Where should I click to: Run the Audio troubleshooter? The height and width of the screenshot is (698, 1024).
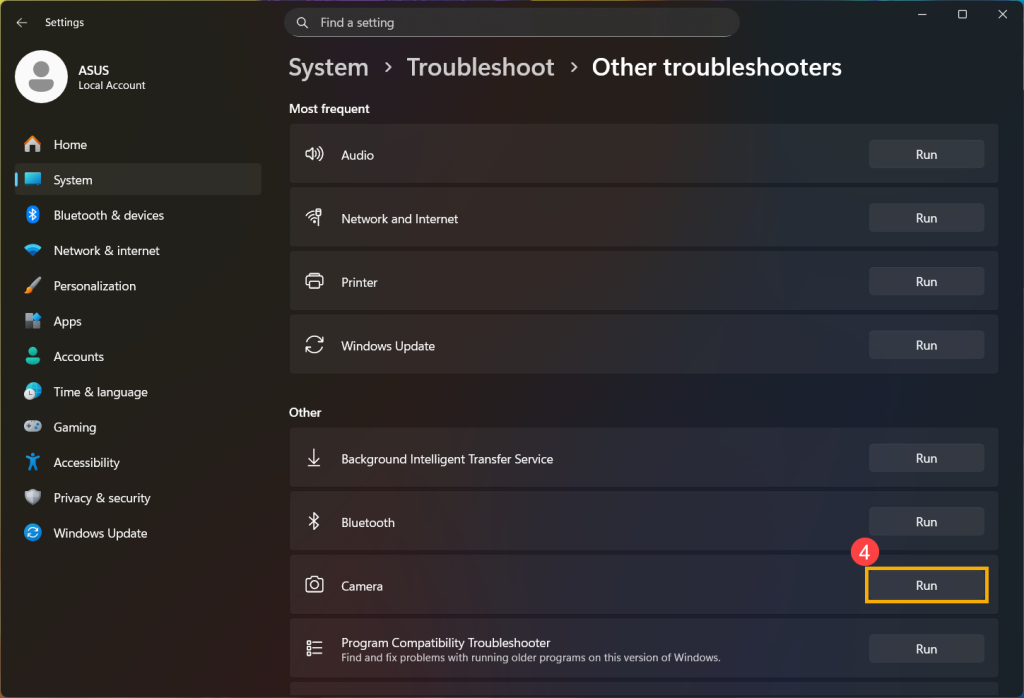click(x=926, y=154)
